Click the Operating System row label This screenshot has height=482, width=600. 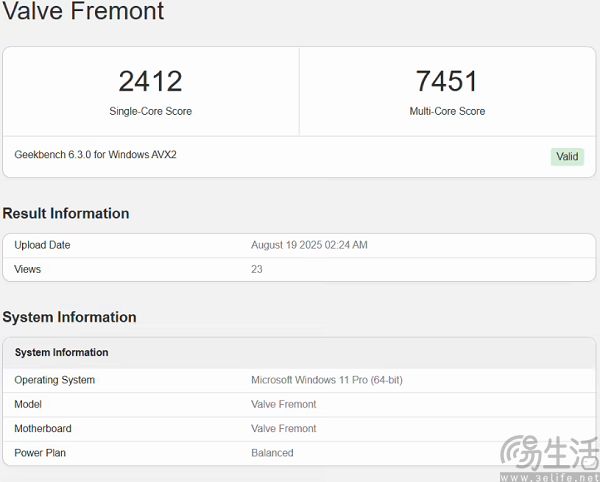click(x=54, y=380)
